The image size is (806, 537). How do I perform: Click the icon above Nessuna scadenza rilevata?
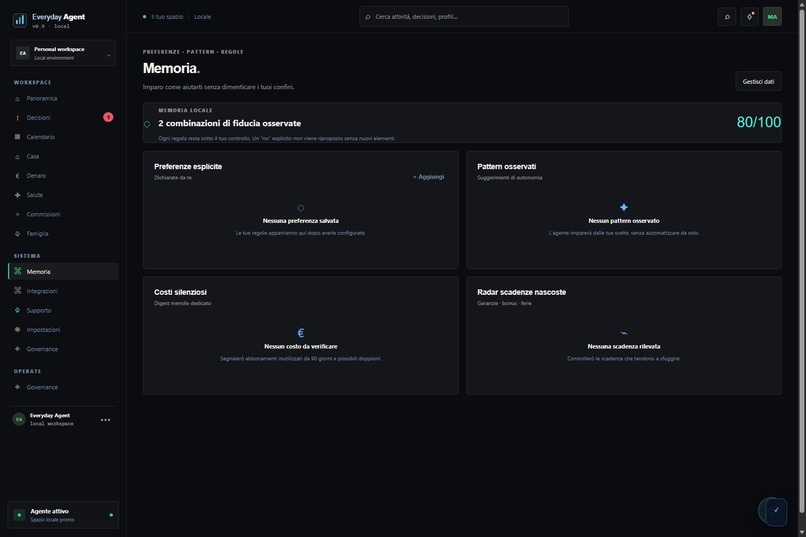click(x=624, y=333)
